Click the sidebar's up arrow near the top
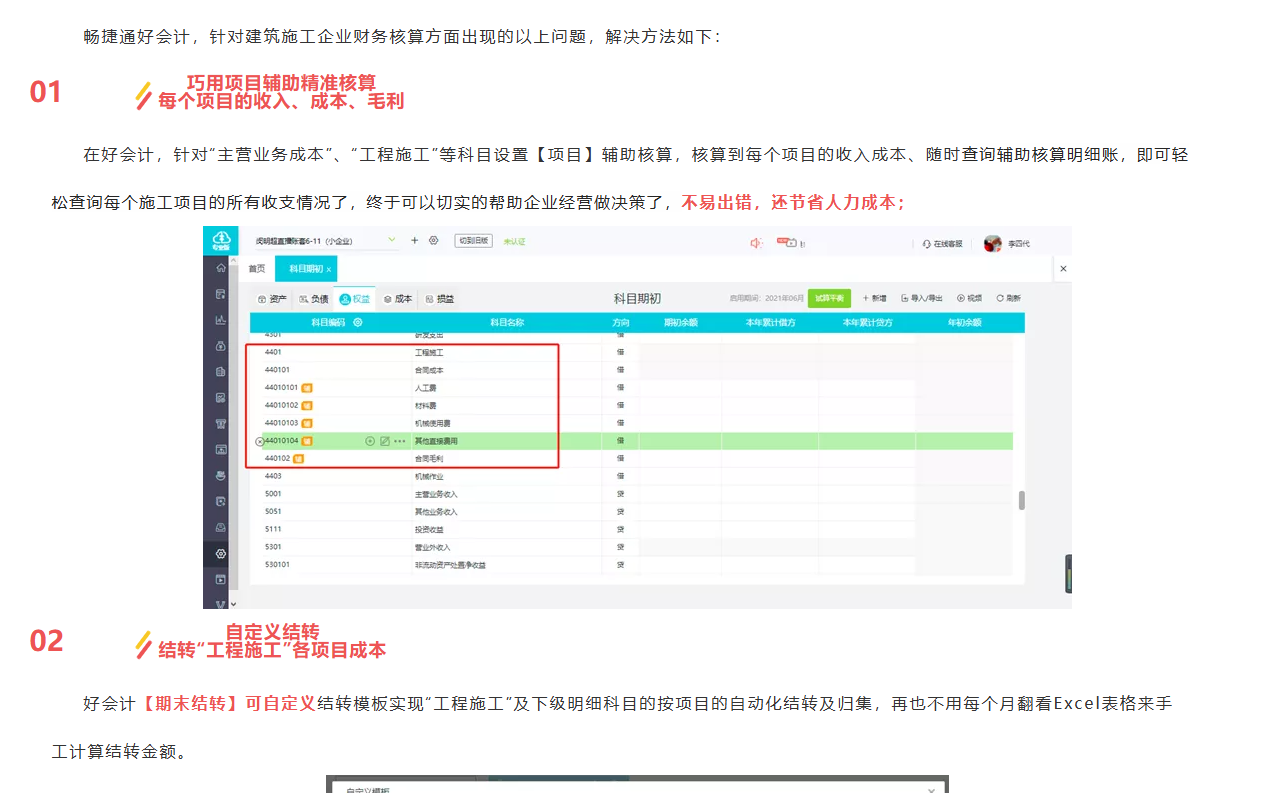The height and width of the screenshot is (793, 1279). pos(234,260)
